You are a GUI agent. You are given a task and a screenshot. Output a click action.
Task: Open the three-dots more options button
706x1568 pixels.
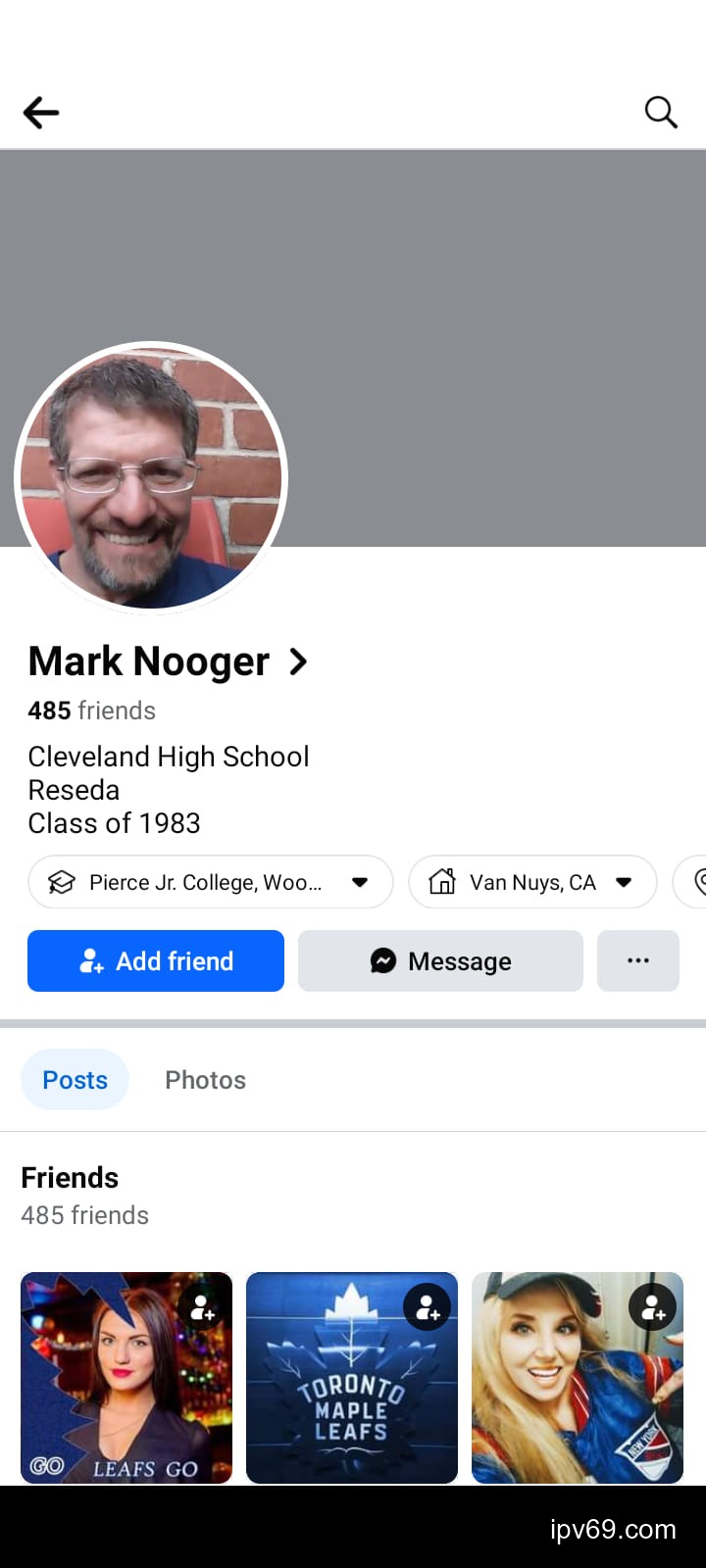[638, 960]
